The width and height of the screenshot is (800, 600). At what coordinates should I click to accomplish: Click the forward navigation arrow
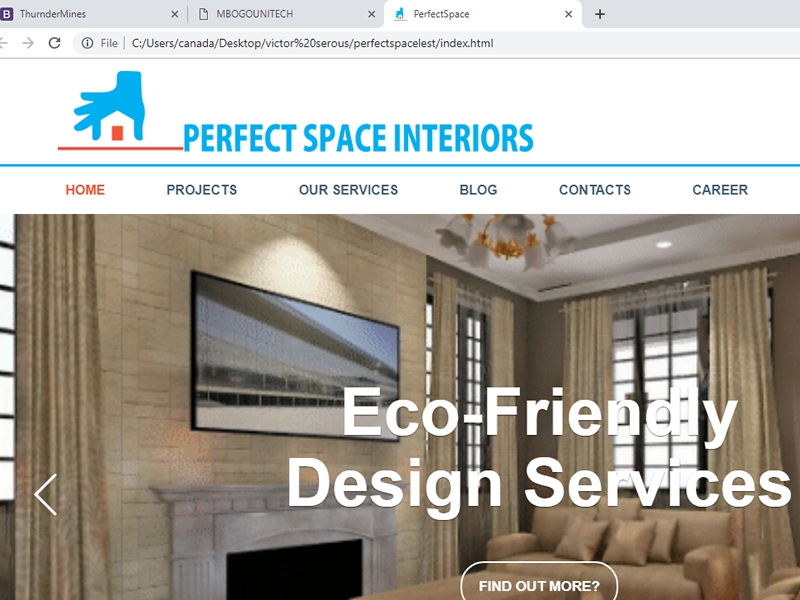click(x=28, y=43)
